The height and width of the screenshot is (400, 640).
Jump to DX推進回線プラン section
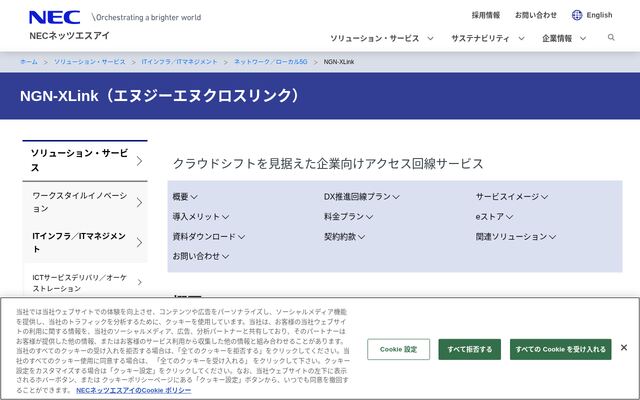pos(362,197)
